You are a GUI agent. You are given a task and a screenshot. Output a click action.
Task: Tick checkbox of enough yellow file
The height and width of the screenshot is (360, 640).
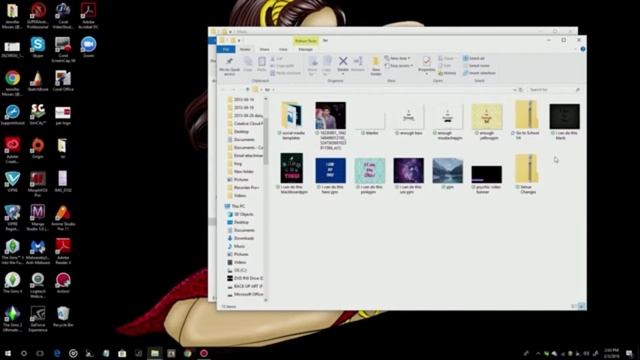(x=477, y=133)
